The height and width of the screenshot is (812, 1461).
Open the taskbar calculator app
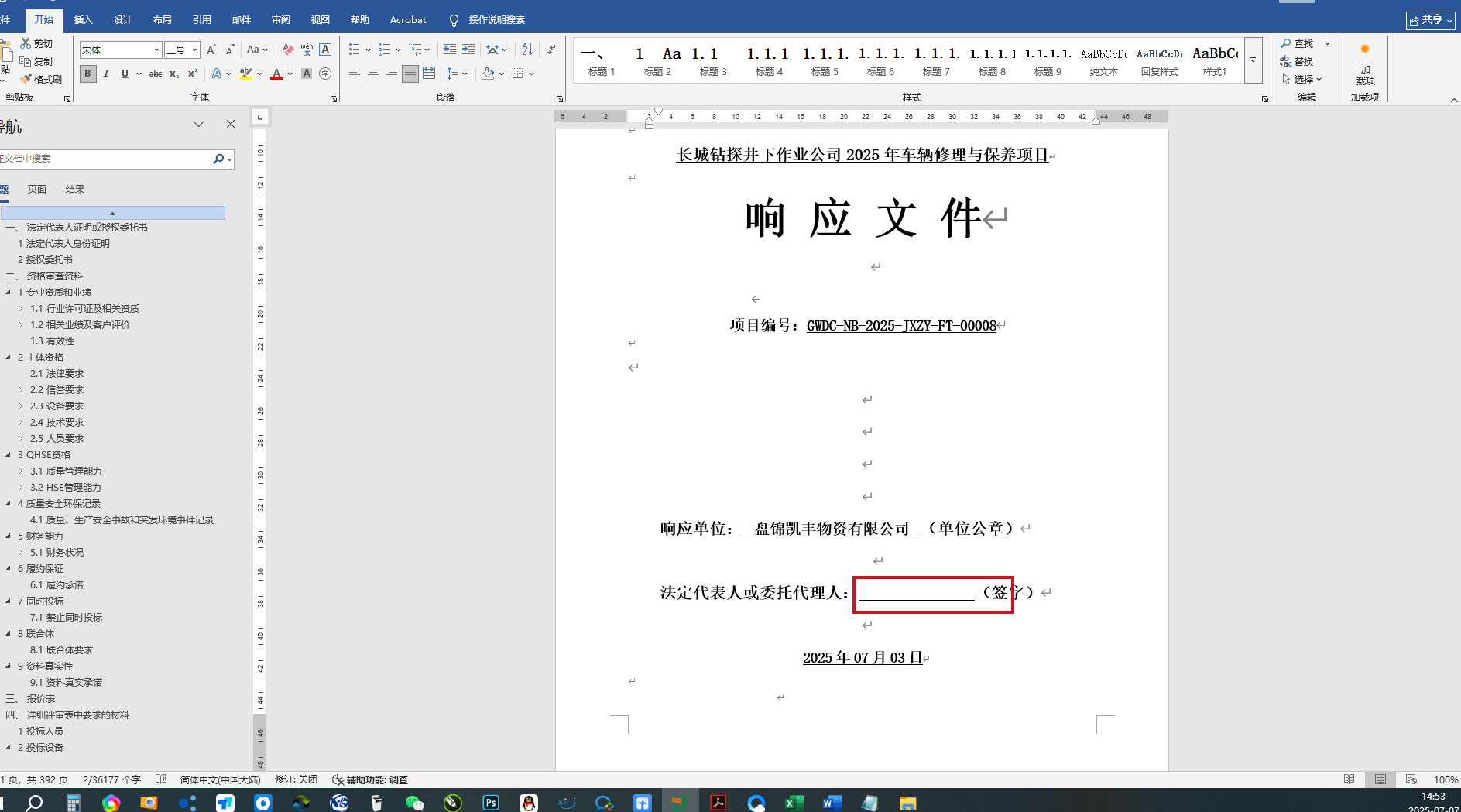coord(73,803)
